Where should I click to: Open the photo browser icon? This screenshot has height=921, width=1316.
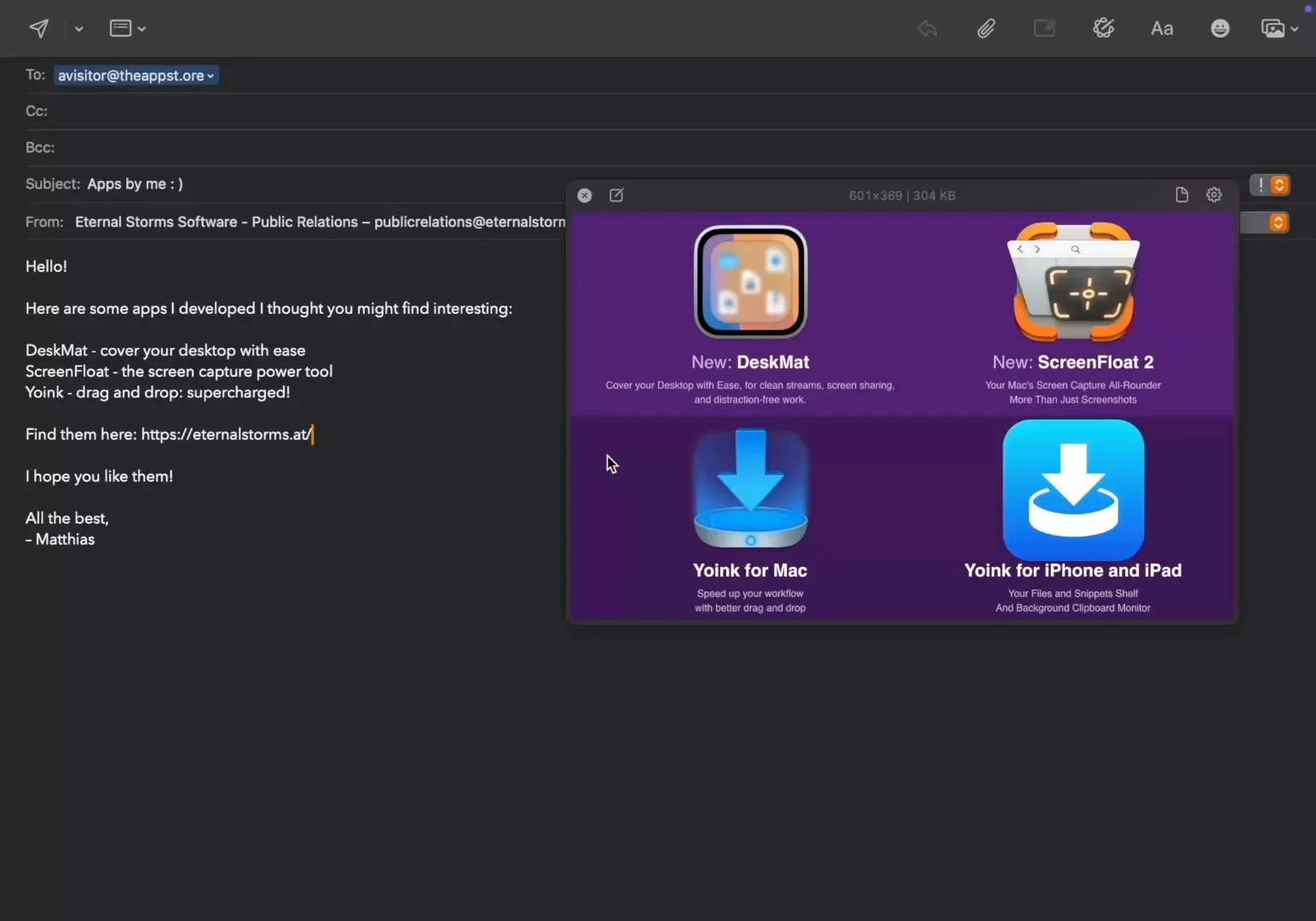pyautogui.click(x=1273, y=28)
